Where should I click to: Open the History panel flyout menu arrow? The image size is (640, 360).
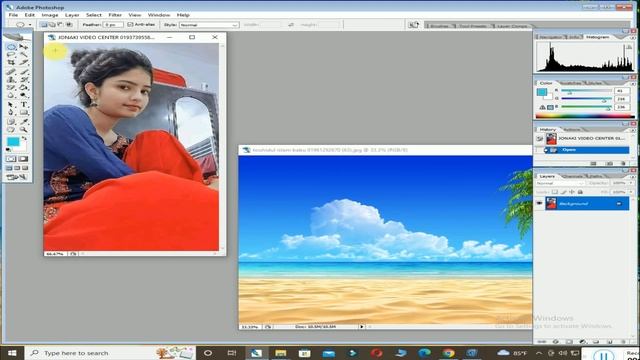click(x=632, y=130)
